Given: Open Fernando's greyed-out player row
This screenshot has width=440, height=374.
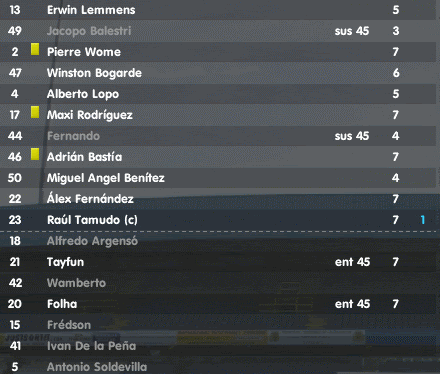Looking at the screenshot, I should click(x=218, y=136).
